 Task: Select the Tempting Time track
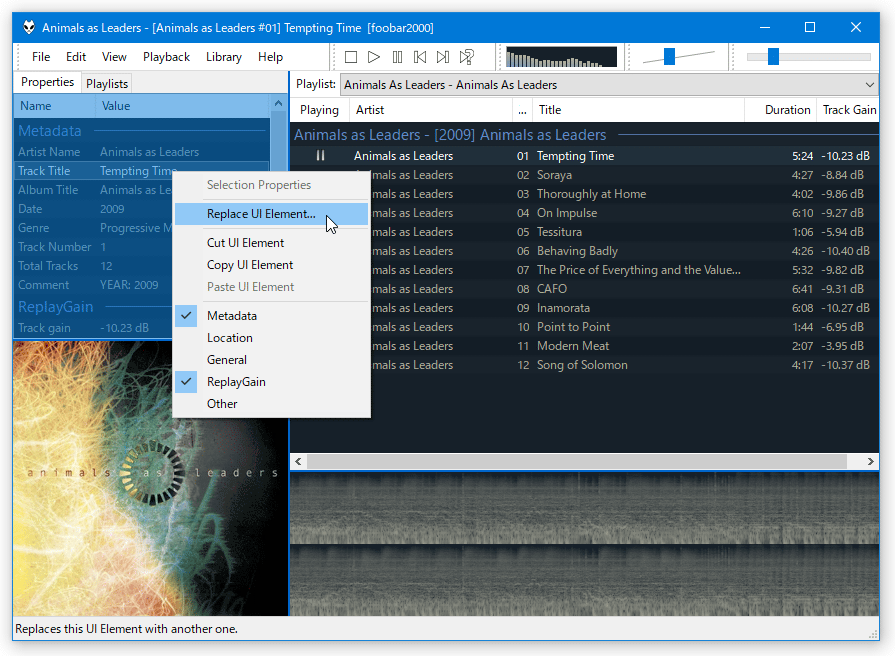[x=584, y=156]
